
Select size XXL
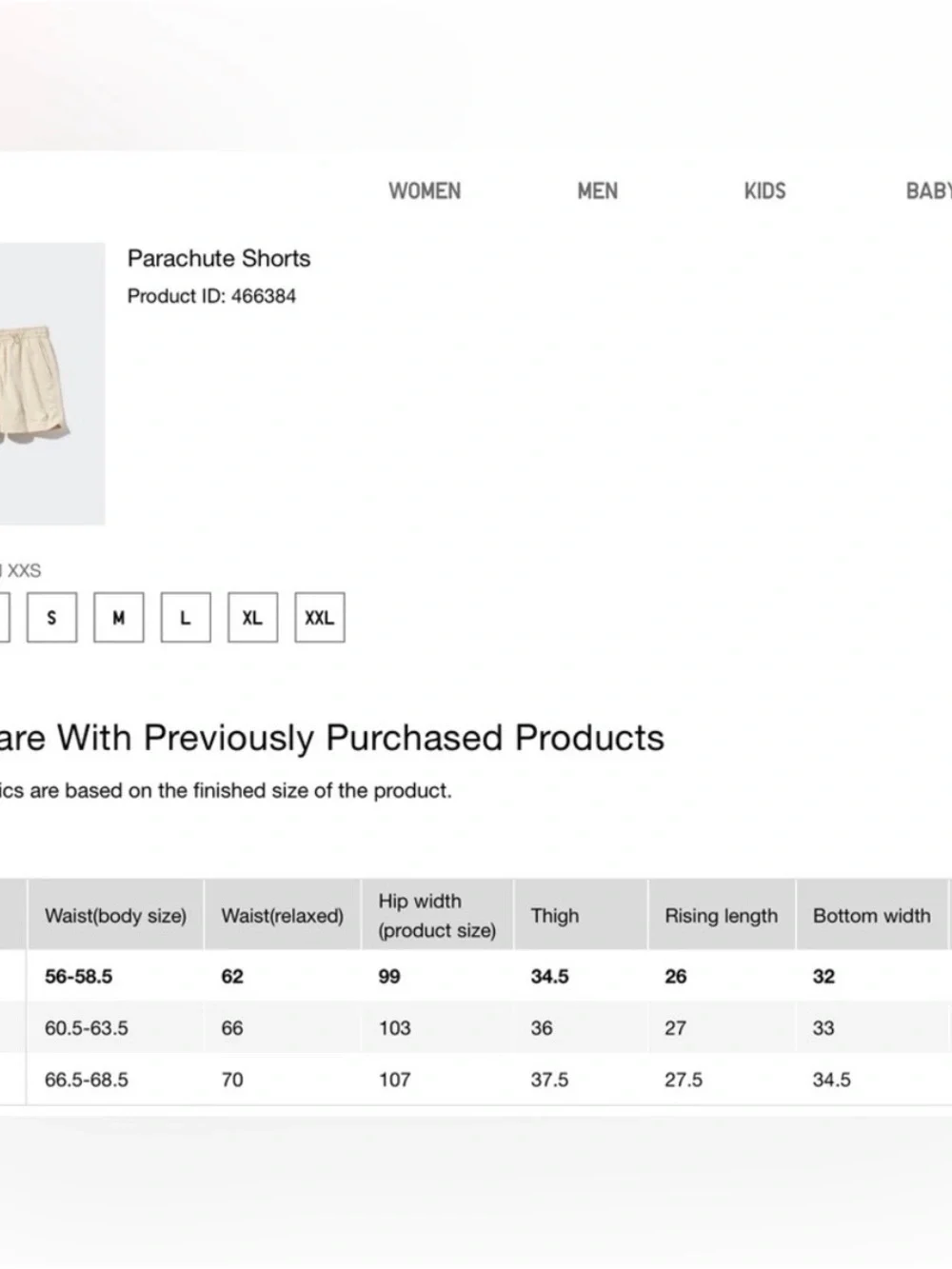(x=320, y=618)
